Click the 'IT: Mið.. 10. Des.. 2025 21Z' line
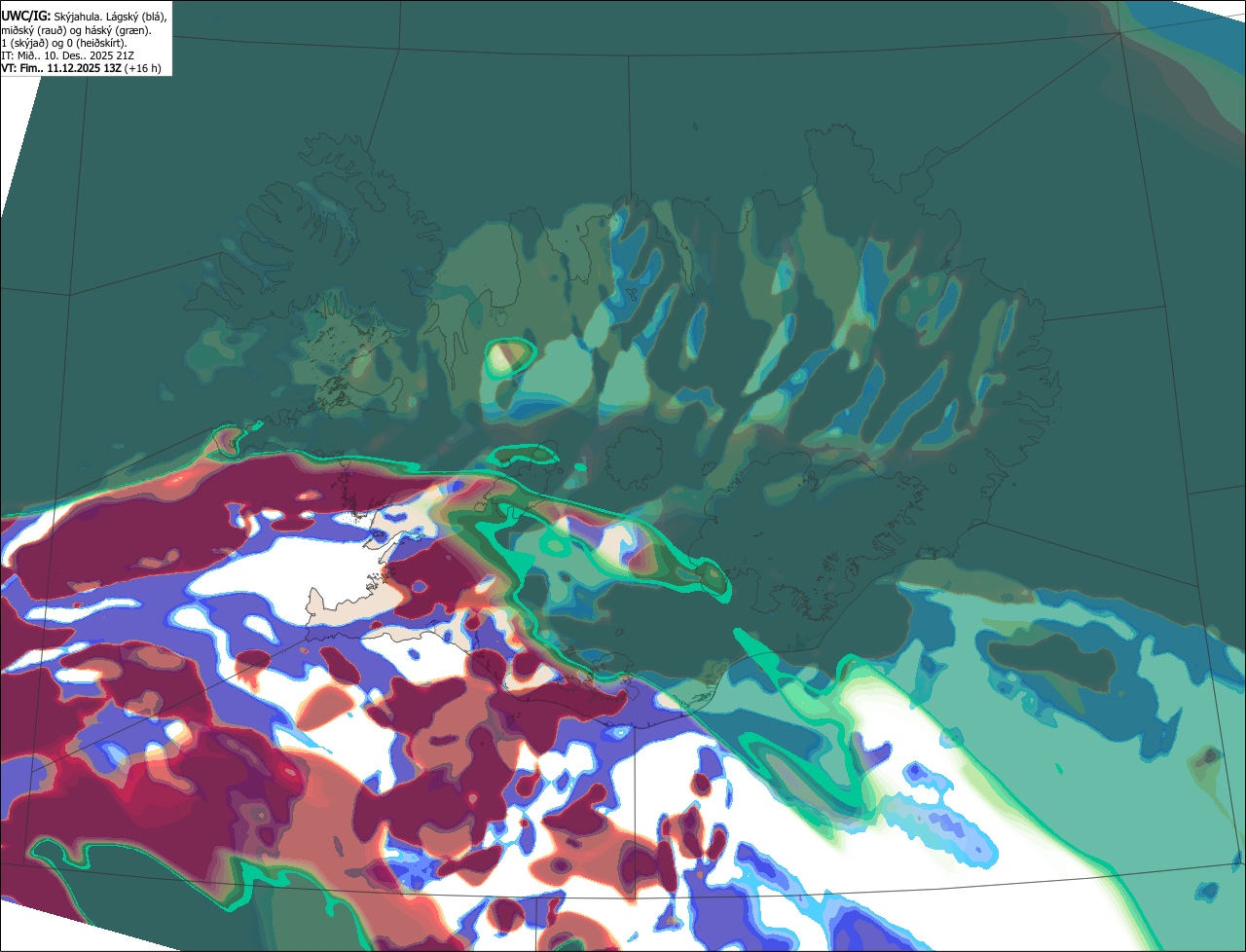This screenshot has width=1246, height=952. tap(67, 55)
